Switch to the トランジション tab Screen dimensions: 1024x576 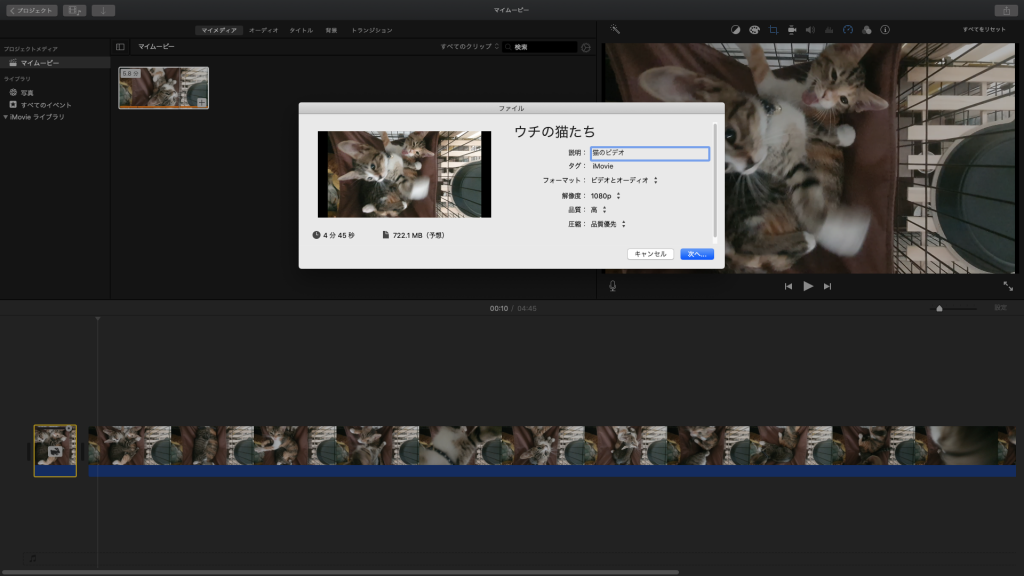click(371, 30)
